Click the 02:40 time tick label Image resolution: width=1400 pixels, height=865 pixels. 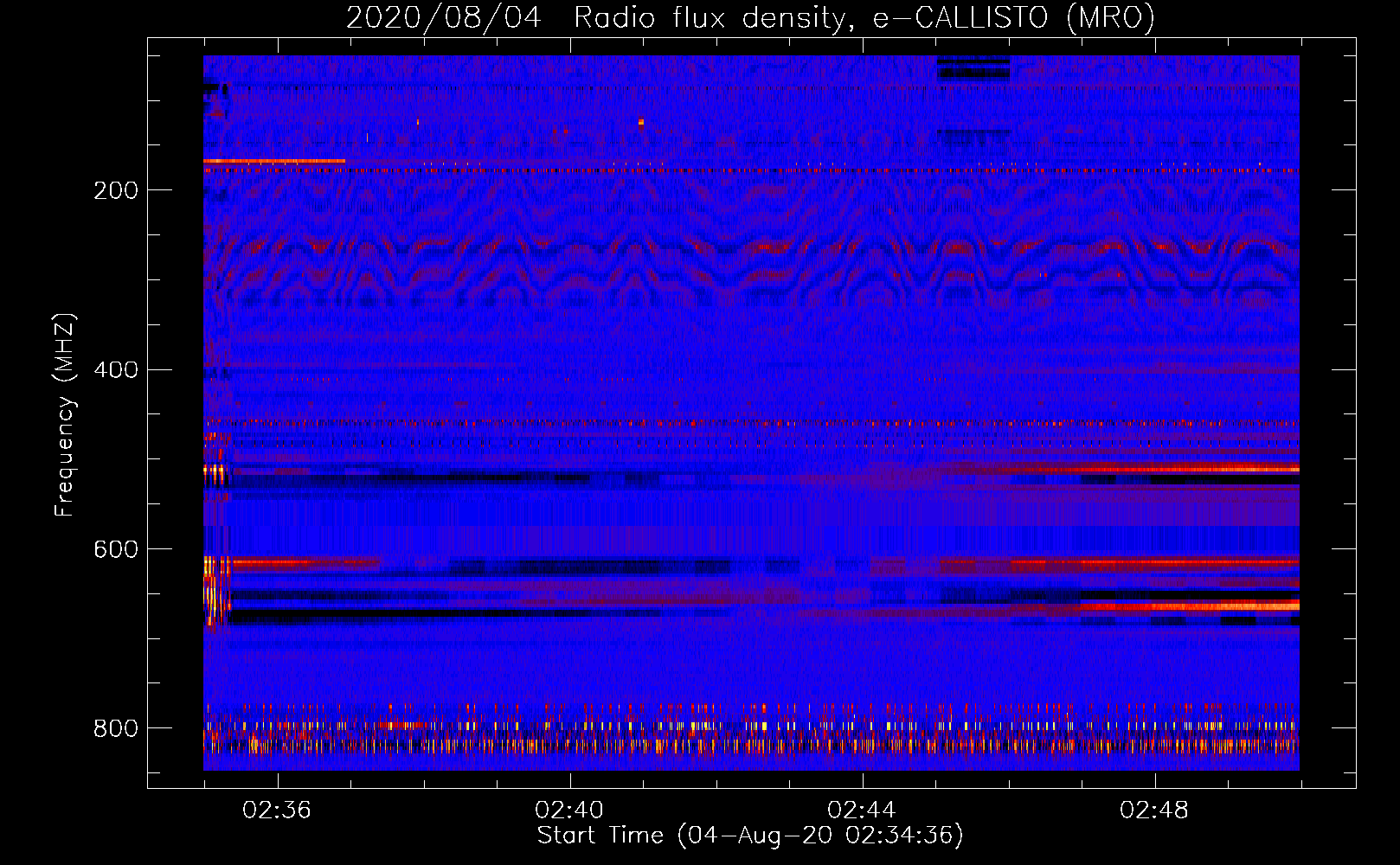pos(569,810)
